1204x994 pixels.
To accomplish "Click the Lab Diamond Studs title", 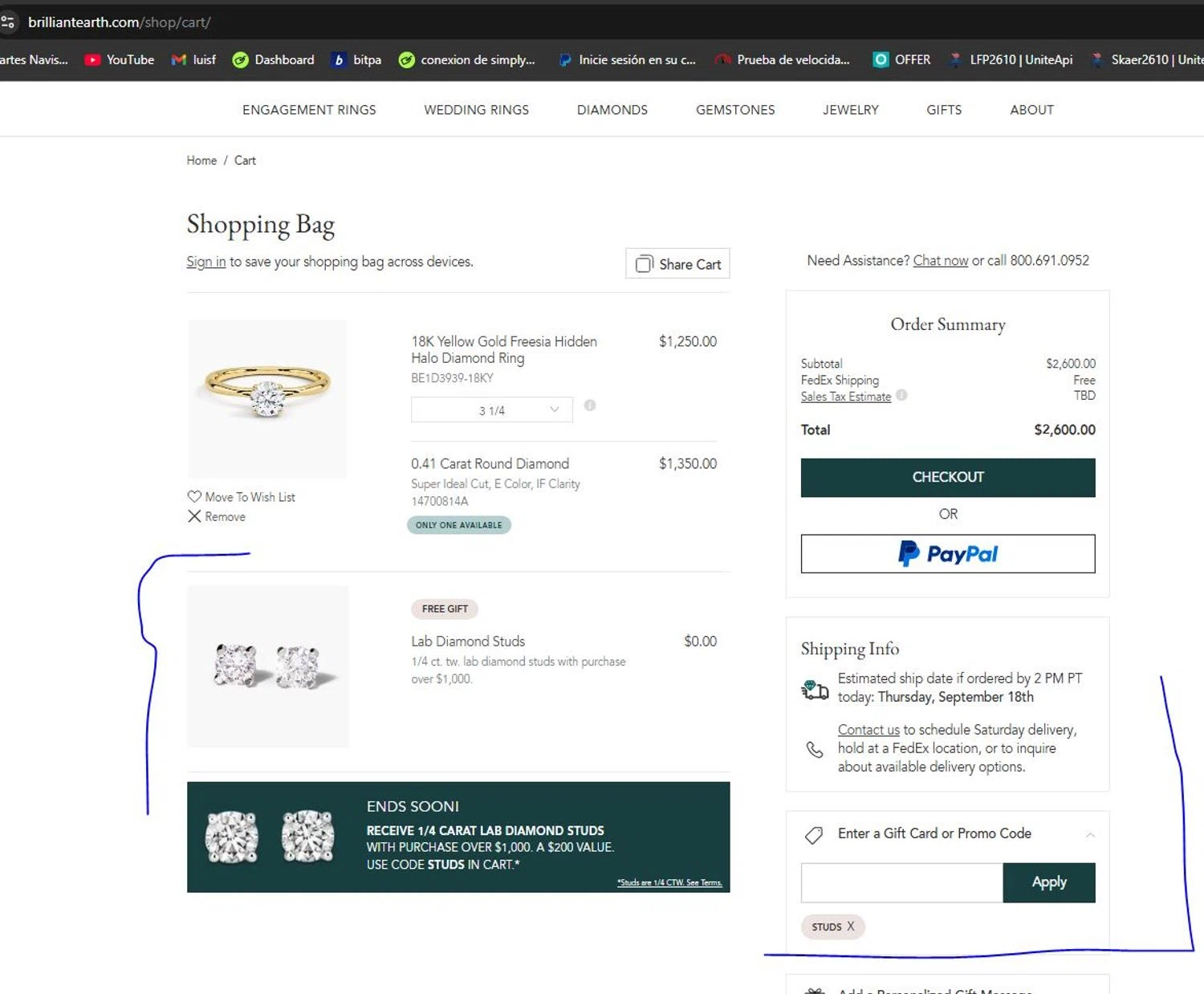I will [x=468, y=641].
